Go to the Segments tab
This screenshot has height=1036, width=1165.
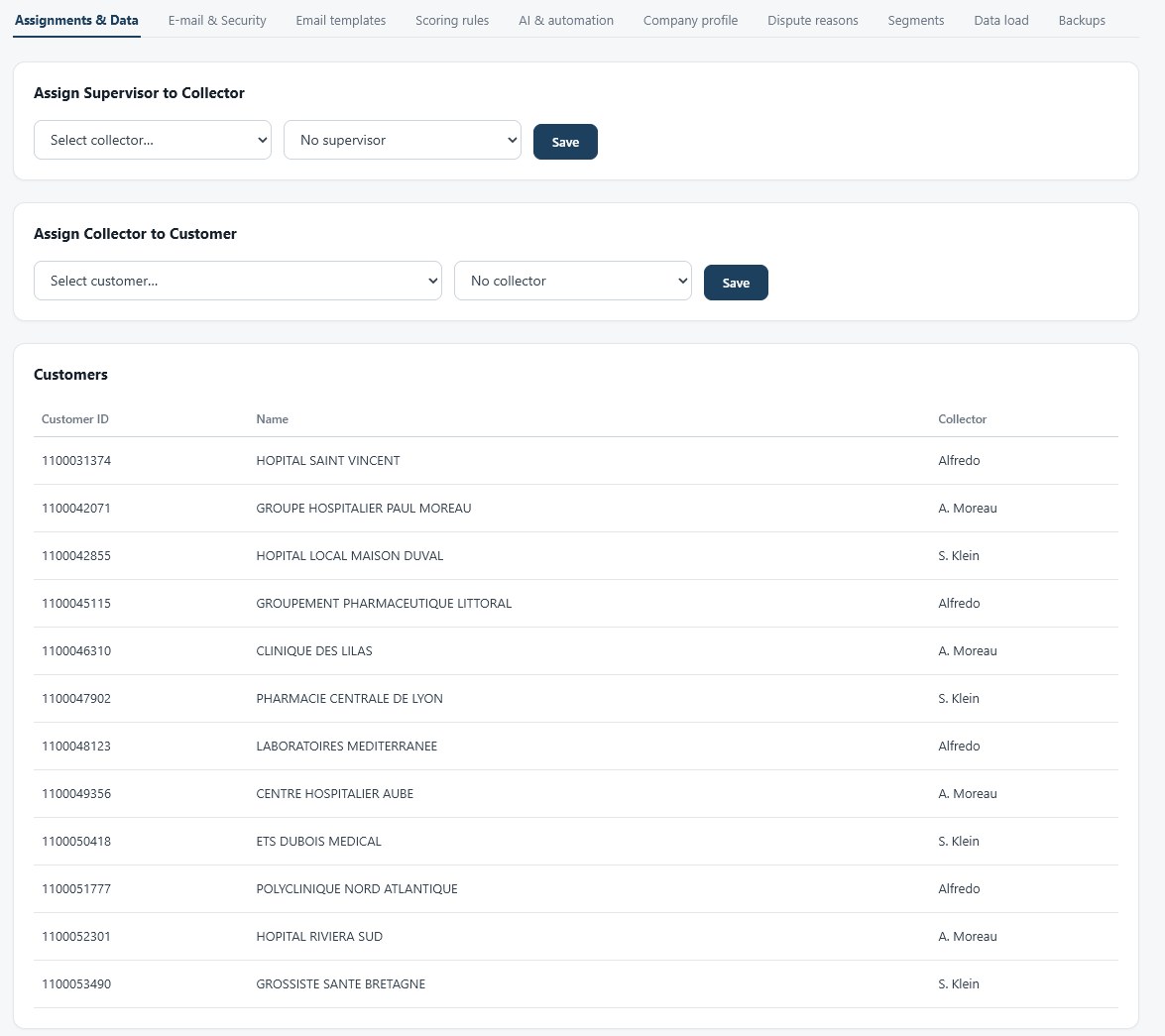tap(916, 20)
